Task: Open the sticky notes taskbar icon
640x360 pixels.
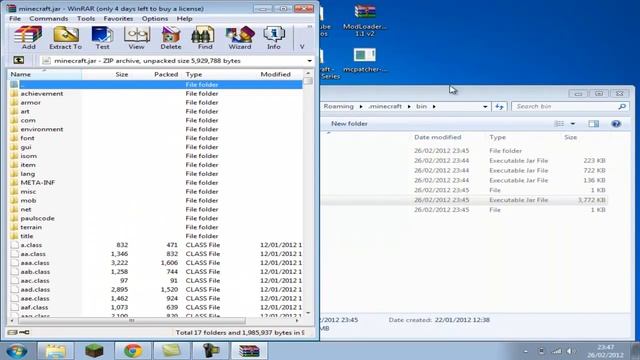Action: pos(171,351)
